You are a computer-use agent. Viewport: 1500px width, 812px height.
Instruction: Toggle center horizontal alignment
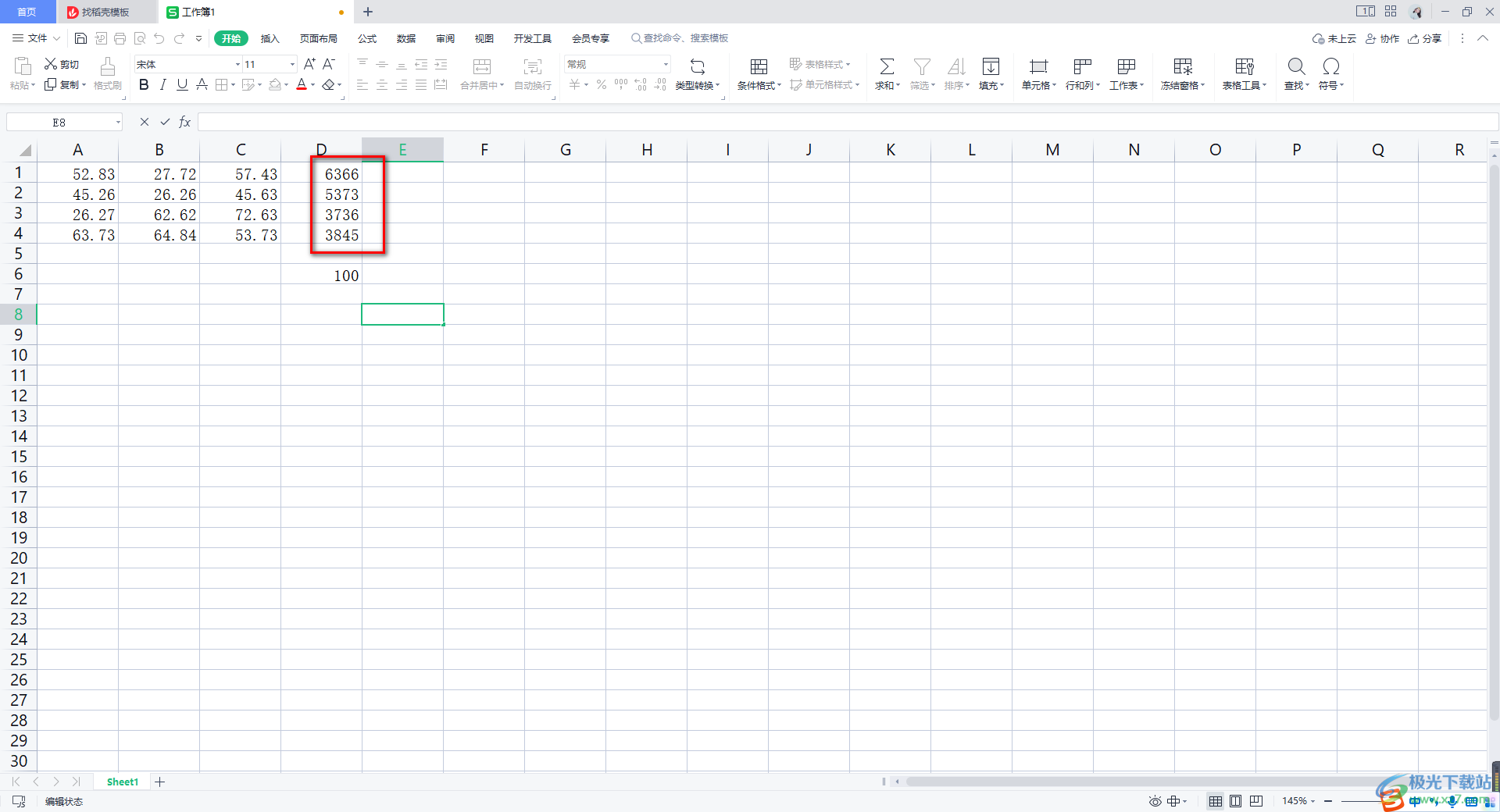click(382, 84)
